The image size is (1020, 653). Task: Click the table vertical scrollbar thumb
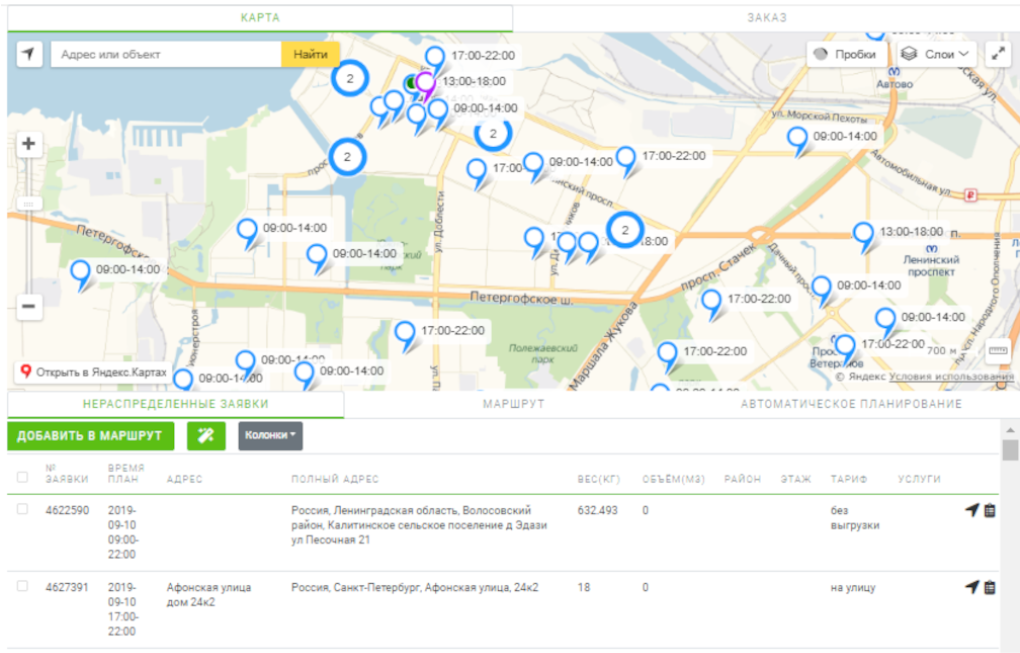pos(1010,450)
